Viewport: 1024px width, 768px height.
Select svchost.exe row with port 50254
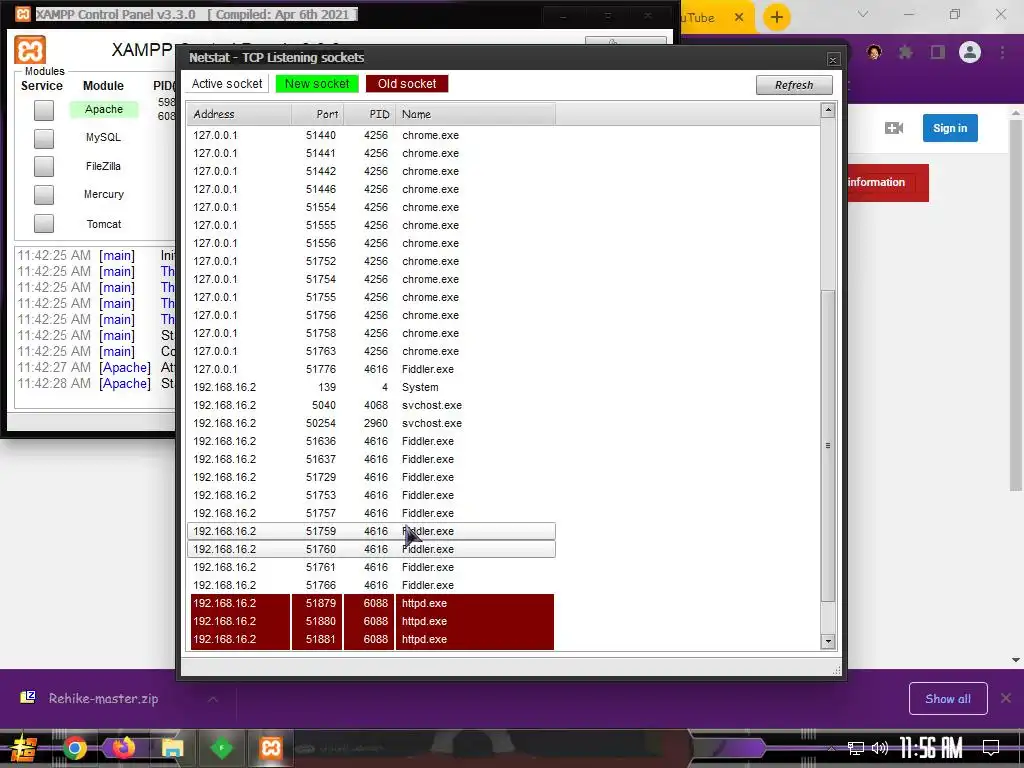pos(371,423)
